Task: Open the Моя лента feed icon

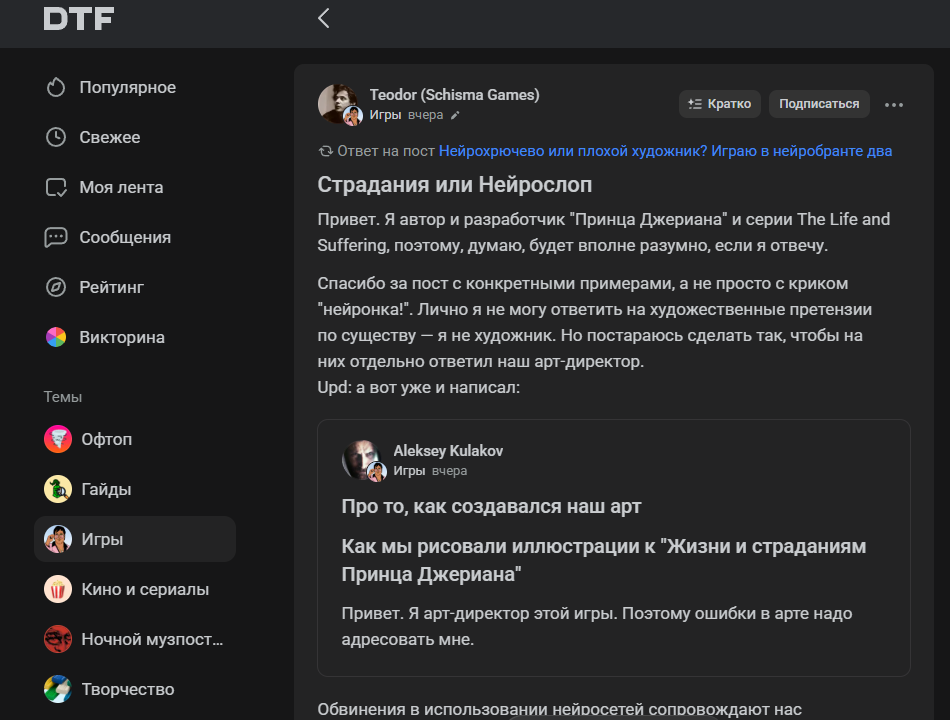Action: [56, 187]
